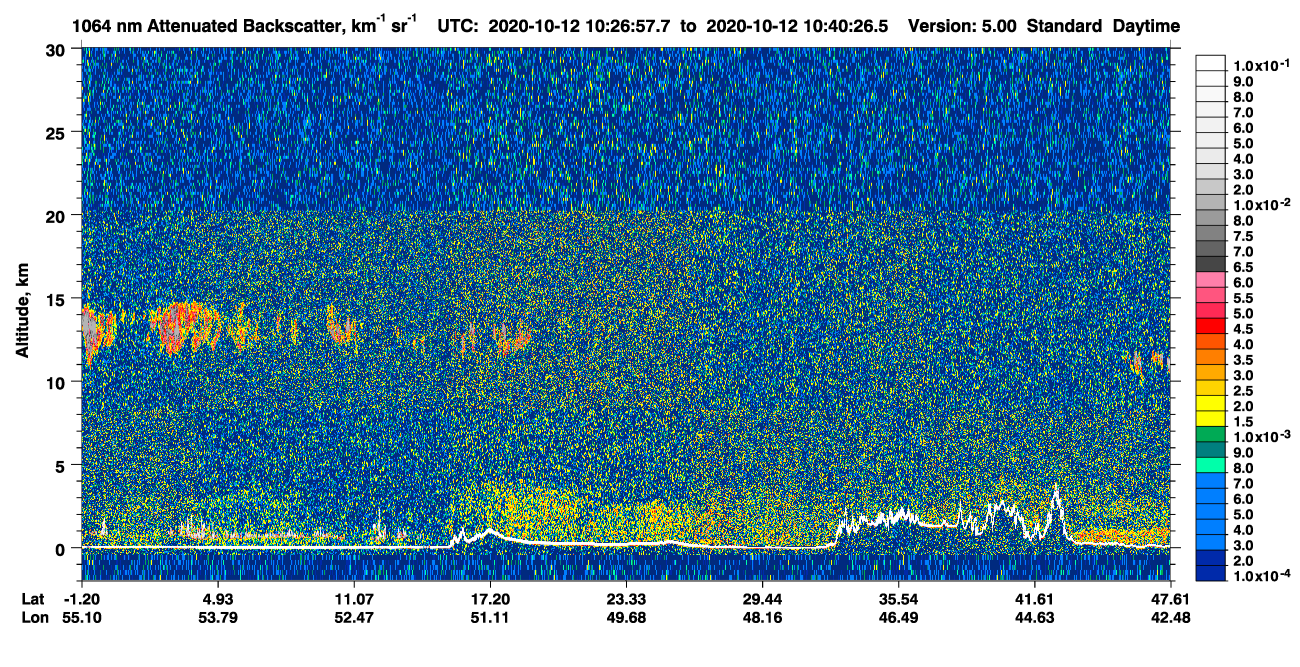Viewport: 1300px width, 667px height.
Task: Click the longitude value 44.63
Action: tap(1034, 617)
